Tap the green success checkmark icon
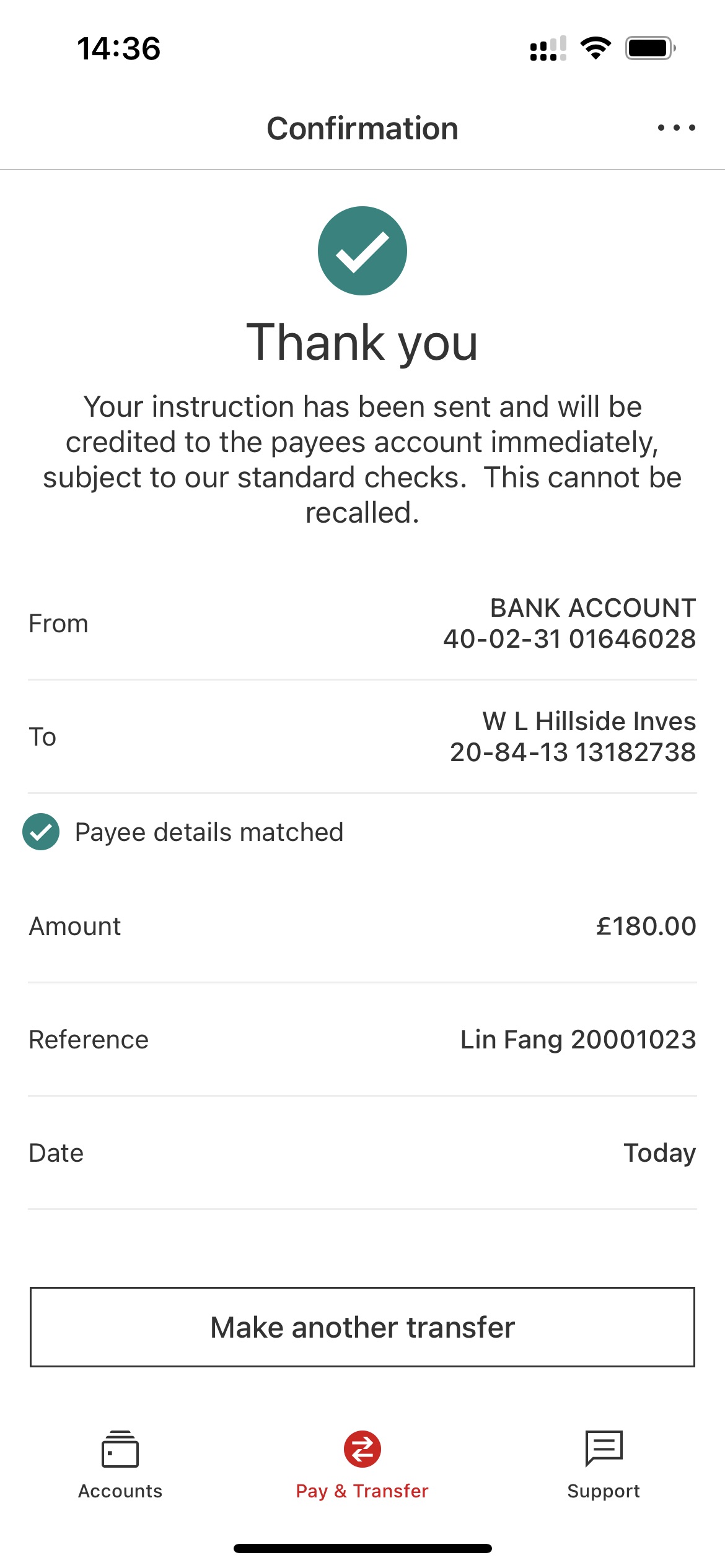Viewport: 725px width, 1568px height. (x=362, y=251)
